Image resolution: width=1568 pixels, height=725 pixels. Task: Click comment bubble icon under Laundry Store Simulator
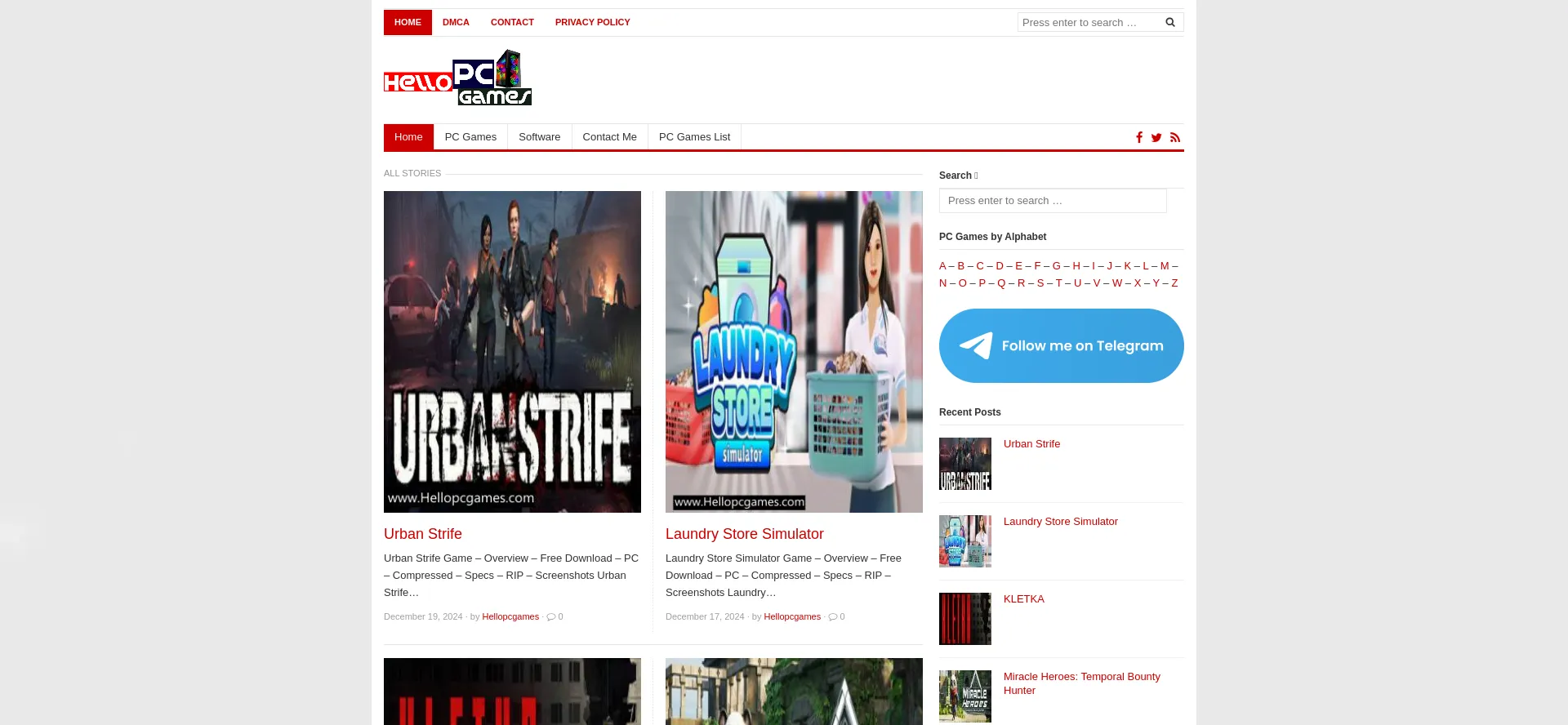tap(833, 616)
